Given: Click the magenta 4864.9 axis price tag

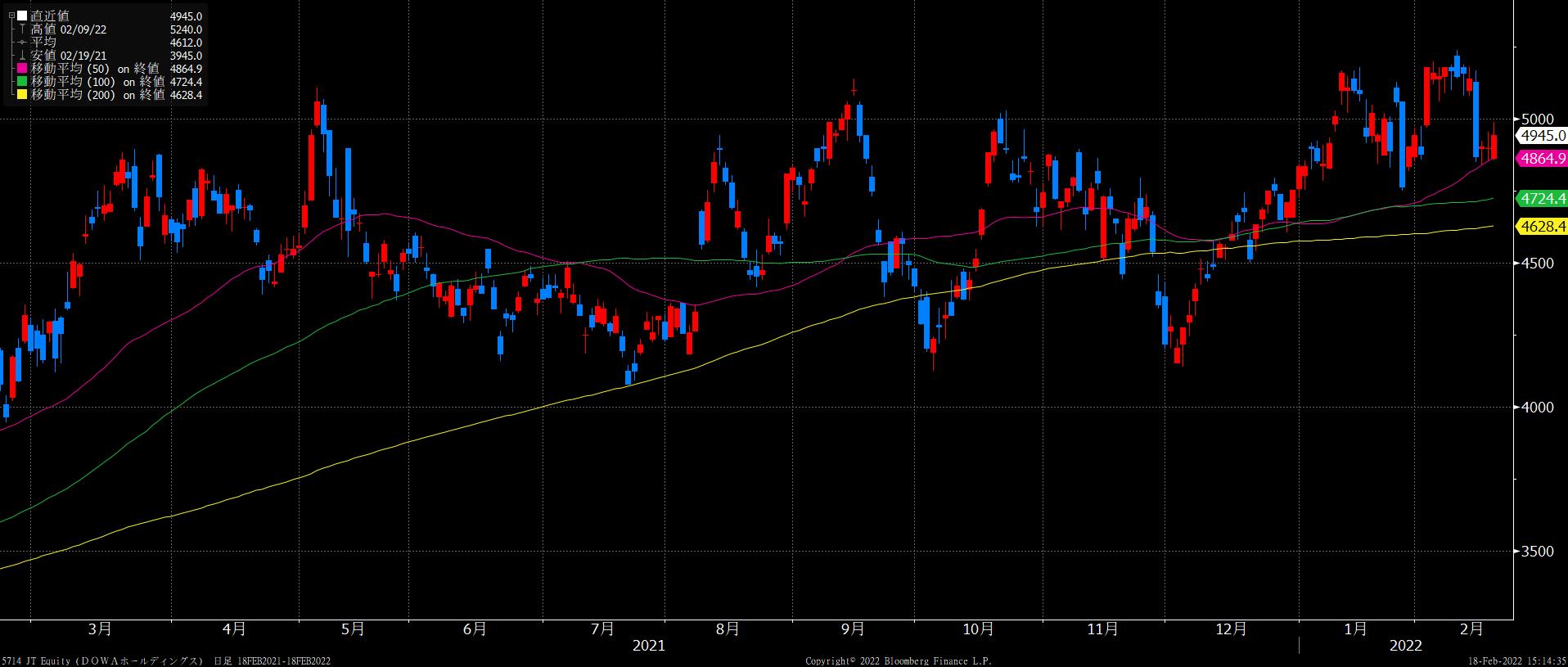Looking at the screenshot, I should pyautogui.click(x=1541, y=159).
